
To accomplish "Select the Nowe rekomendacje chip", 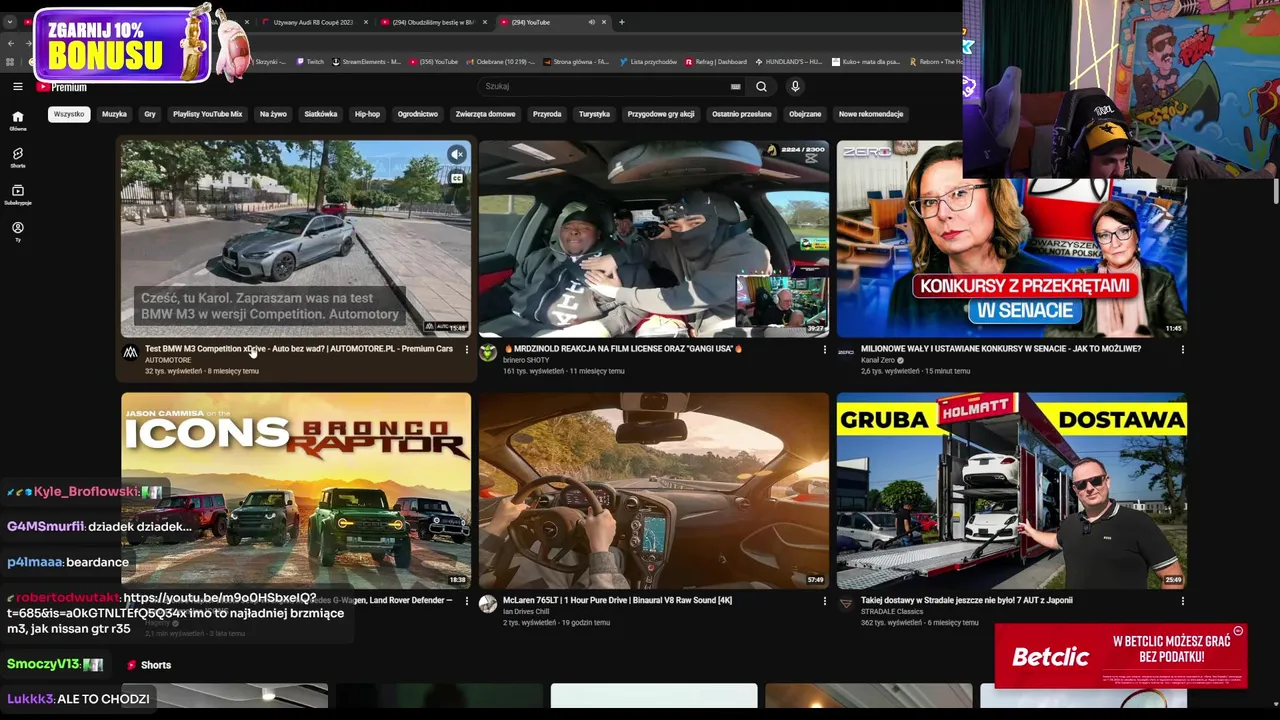I will coord(871,114).
